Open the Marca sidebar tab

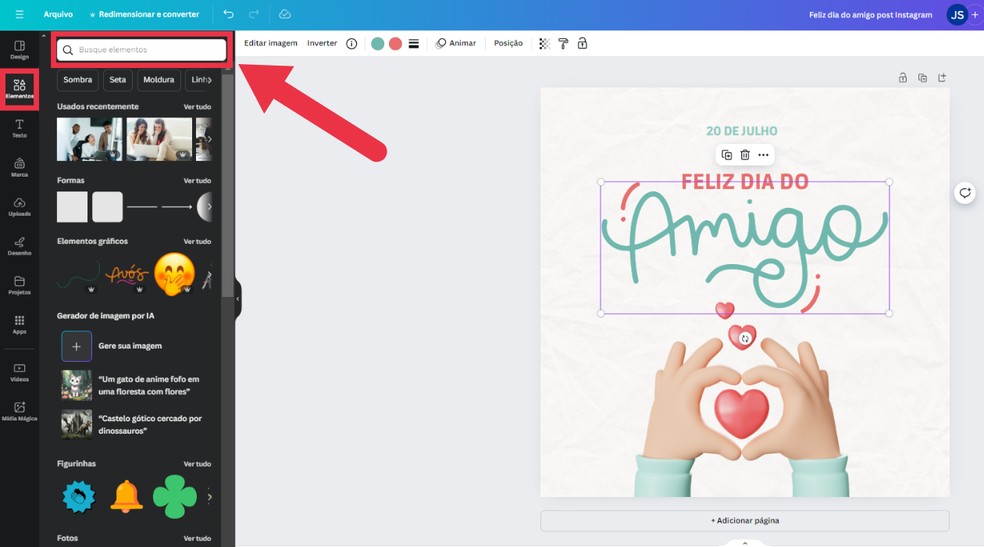pyautogui.click(x=19, y=167)
